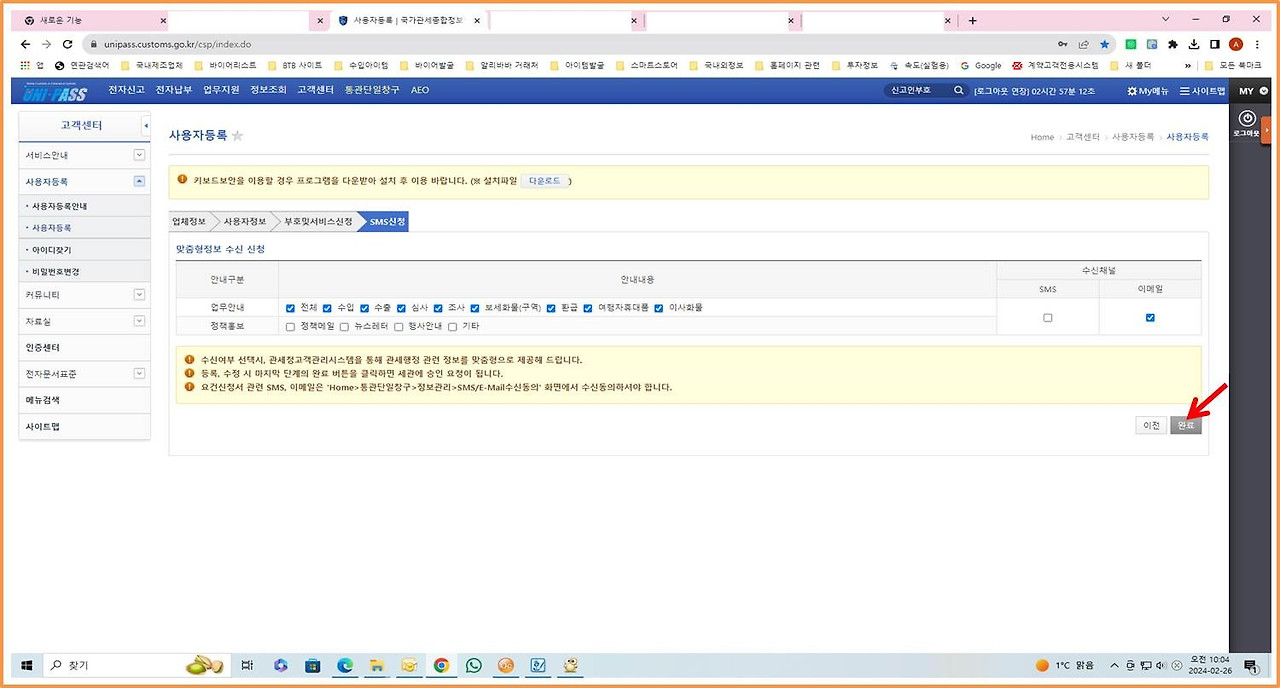This screenshot has height=688, width=1280.
Task: Check the 뉴스레터 checkbox
Action: coord(344,326)
